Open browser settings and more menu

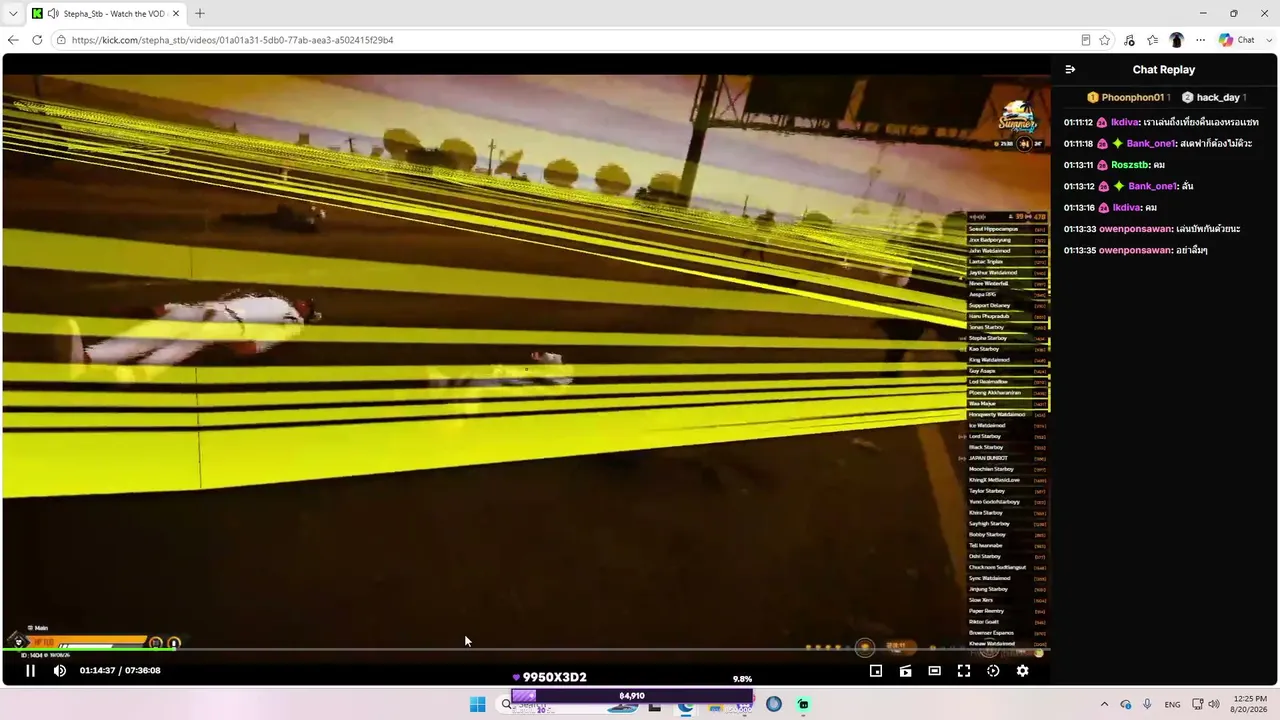pyautogui.click(x=1200, y=40)
